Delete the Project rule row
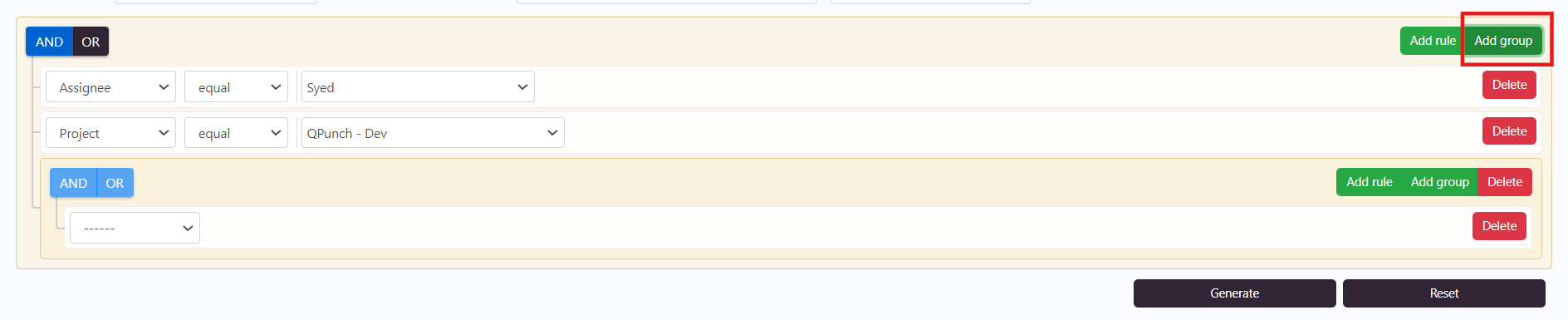Image resolution: width=1568 pixels, height=320 pixels. coord(1509,131)
